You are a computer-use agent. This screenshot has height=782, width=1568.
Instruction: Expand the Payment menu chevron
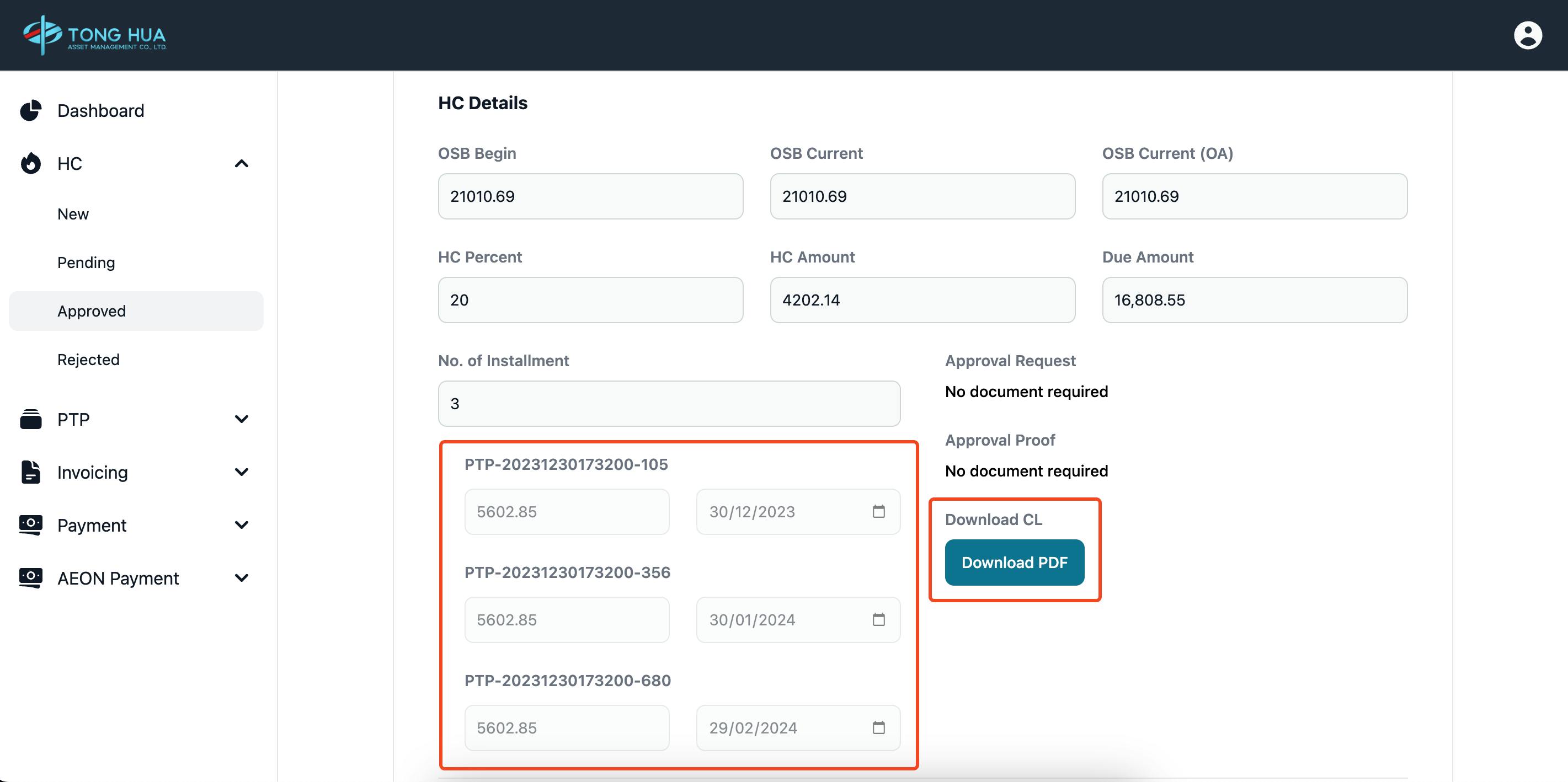click(x=242, y=525)
